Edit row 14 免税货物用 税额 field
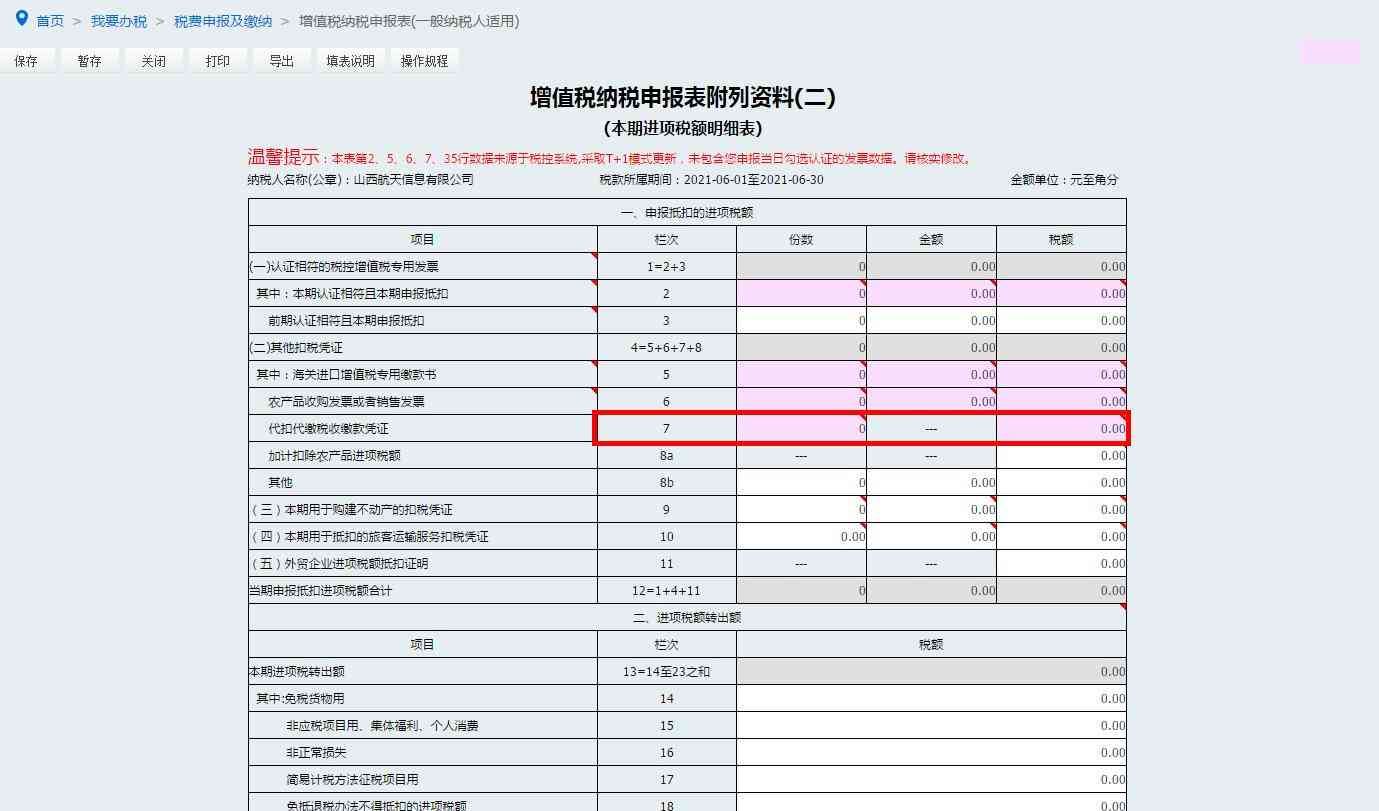The image size is (1379, 811). point(931,699)
